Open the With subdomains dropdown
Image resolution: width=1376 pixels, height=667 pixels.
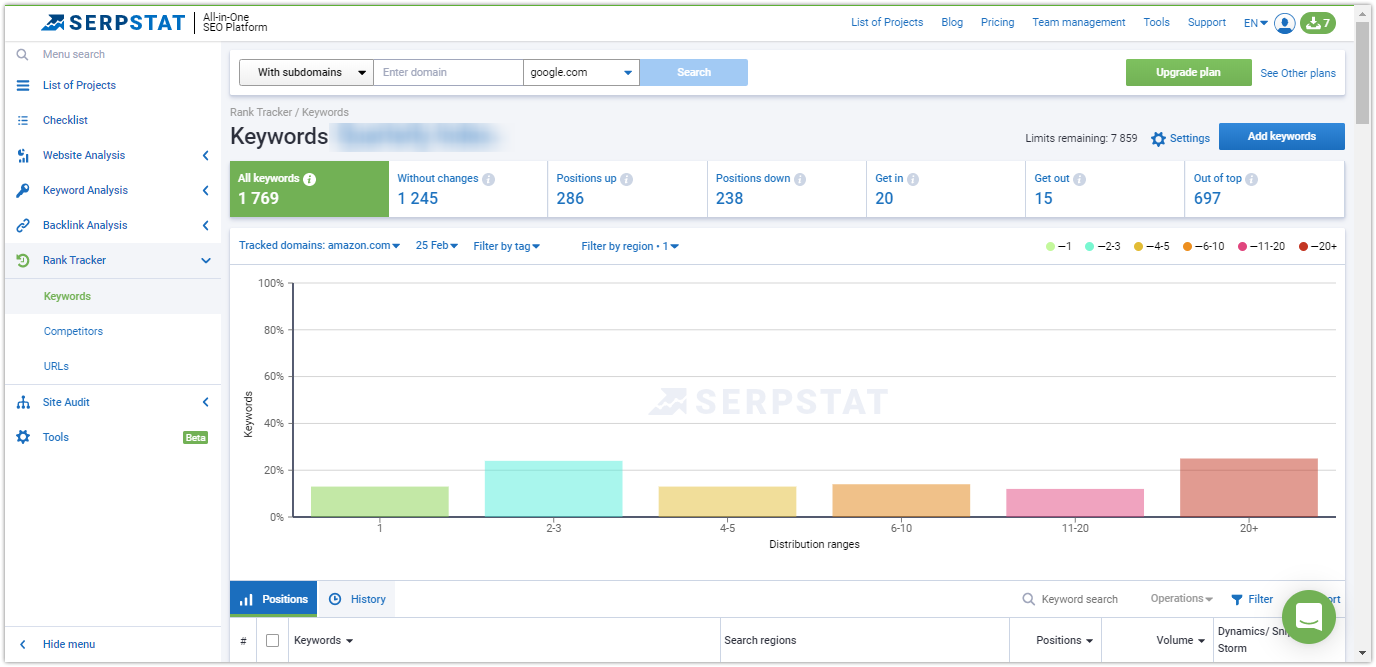306,72
